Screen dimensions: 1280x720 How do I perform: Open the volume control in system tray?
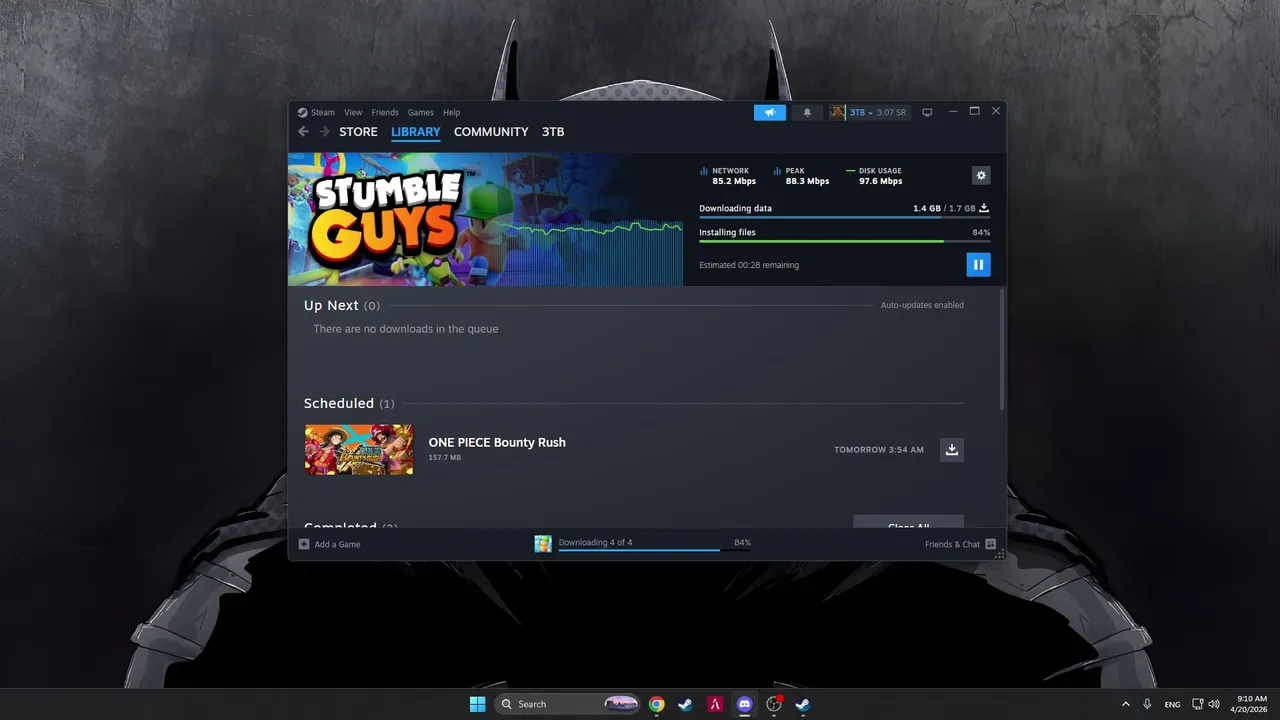[x=1214, y=704]
